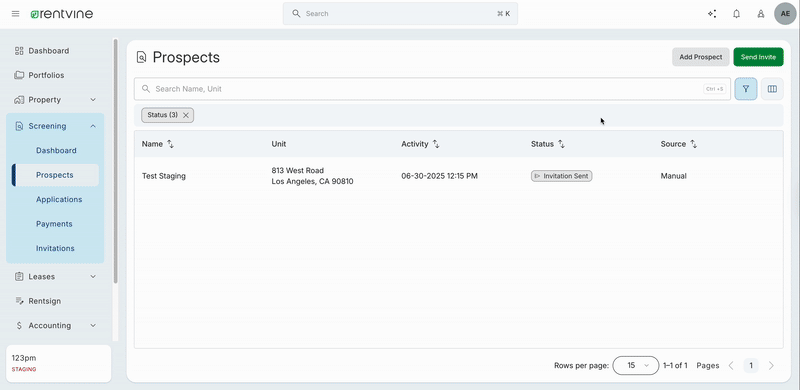The width and height of the screenshot is (800, 390).
Task: Open the rows per page dropdown
Action: pos(636,365)
